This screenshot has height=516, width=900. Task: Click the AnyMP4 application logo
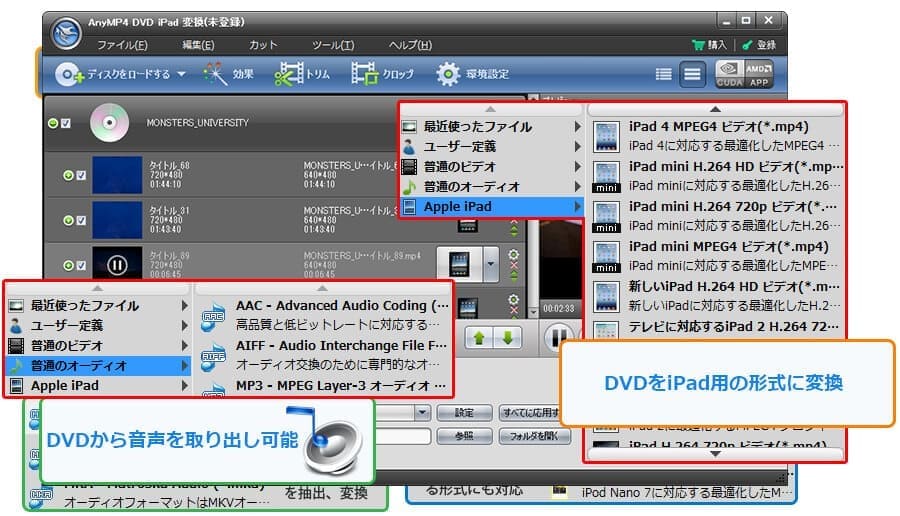[x=65, y=33]
